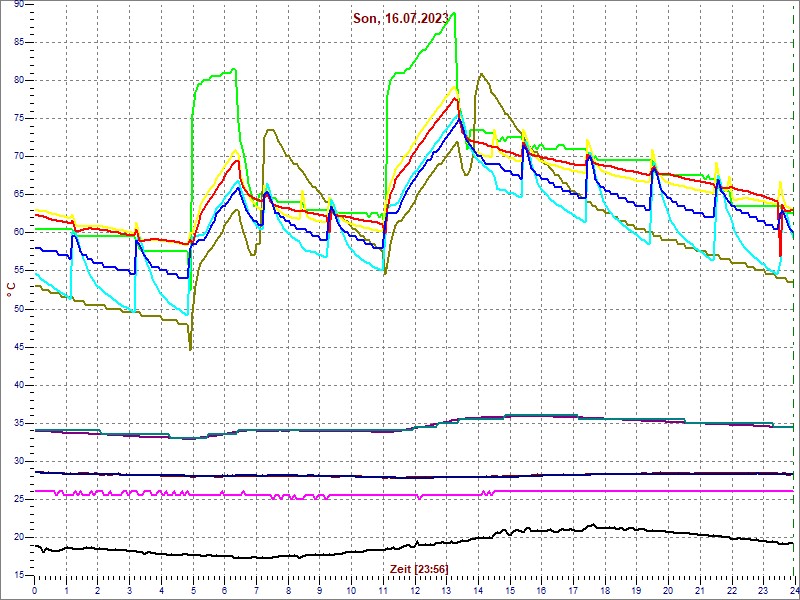Select the 20 value on the temperature axis

pyautogui.click(x=18, y=537)
